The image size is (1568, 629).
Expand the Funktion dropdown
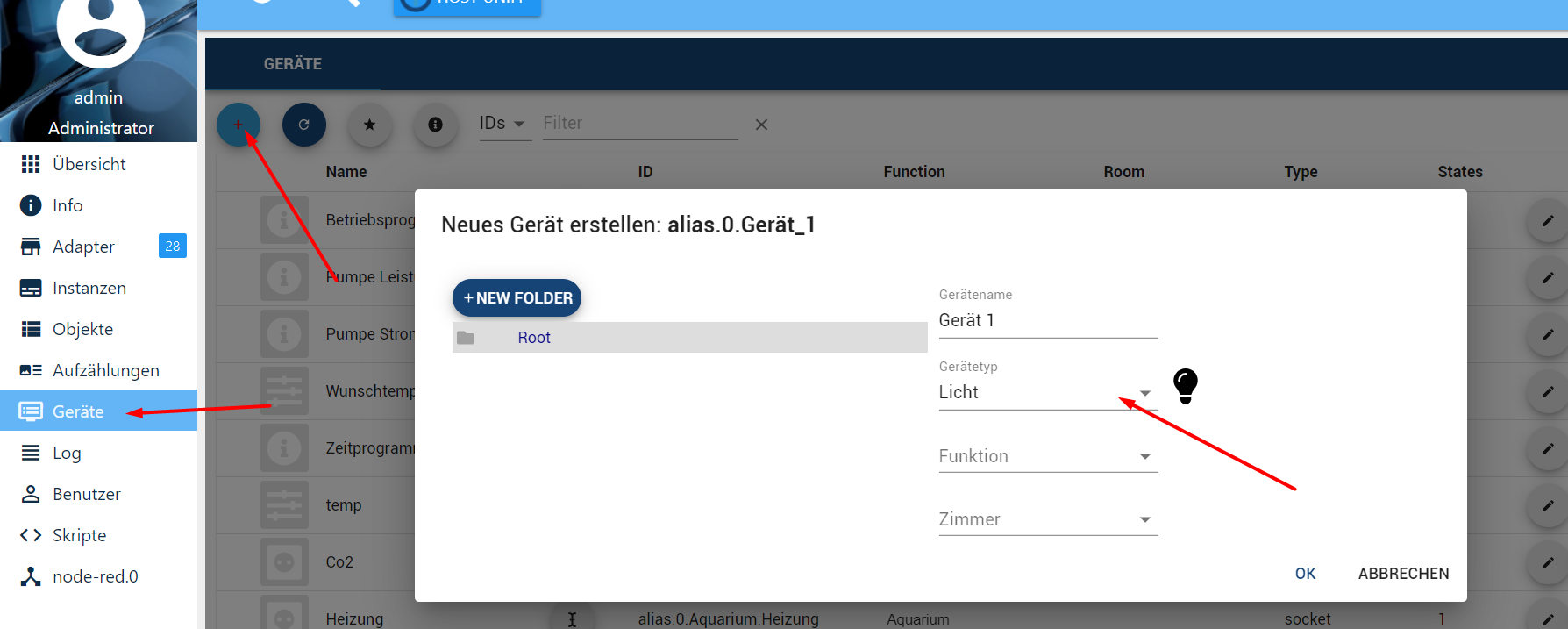pos(1047,456)
